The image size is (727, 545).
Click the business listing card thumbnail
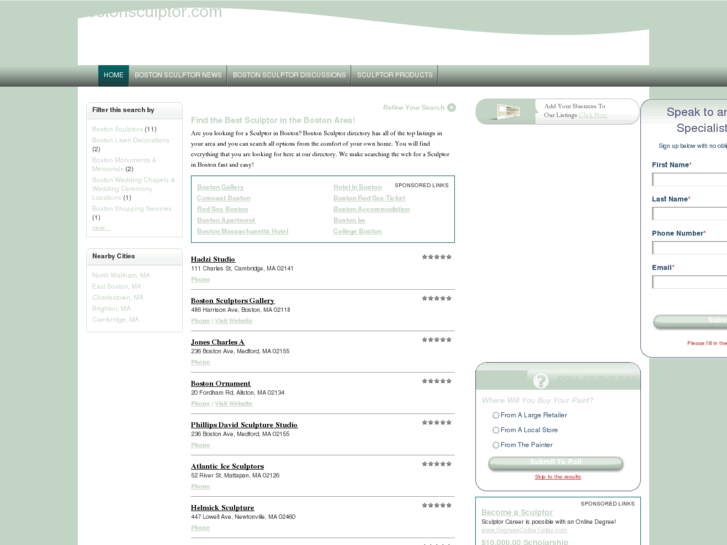tap(508, 111)
